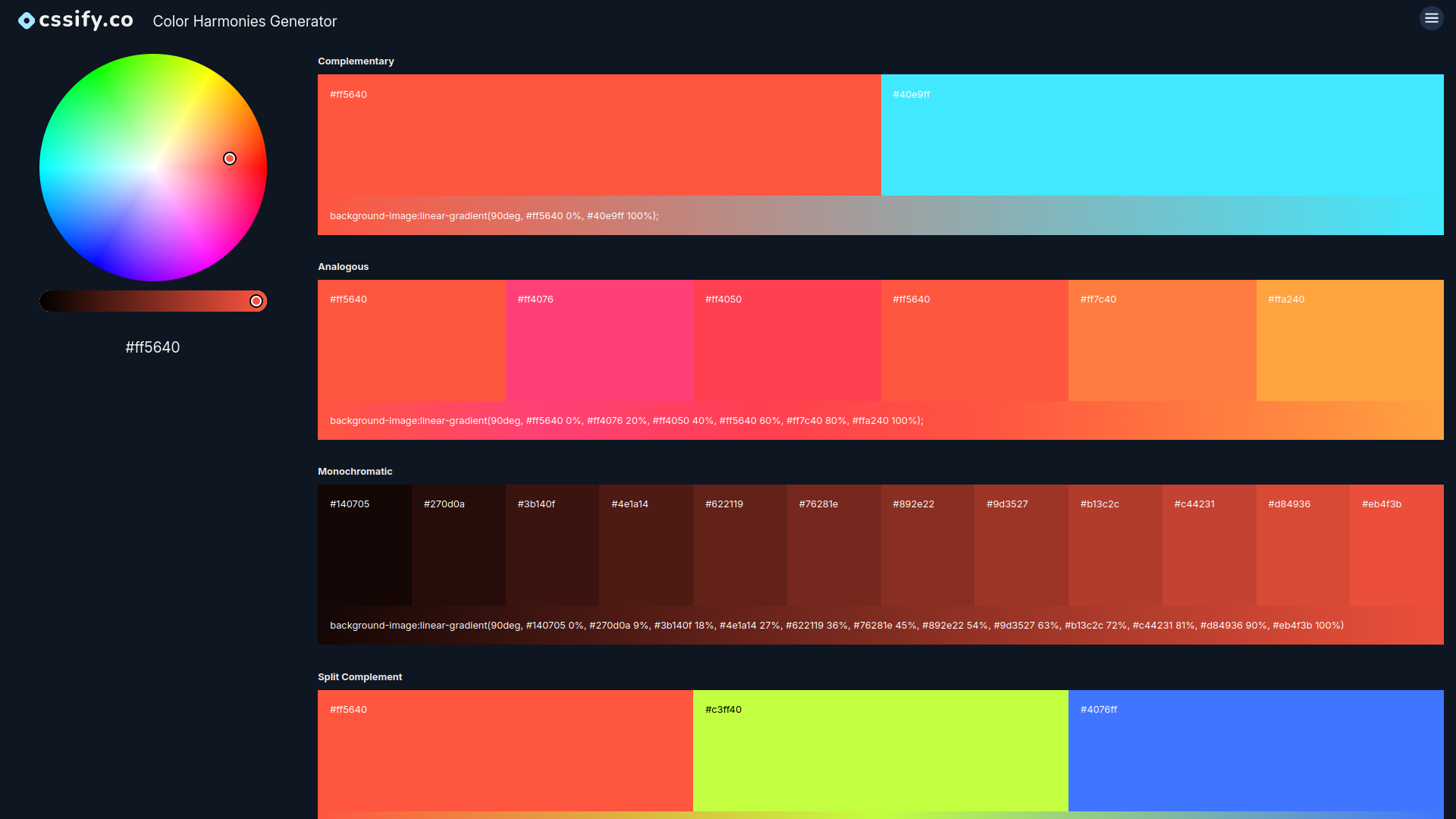Click the slider thumb on the brightness bar

click(x=256, y=300)
